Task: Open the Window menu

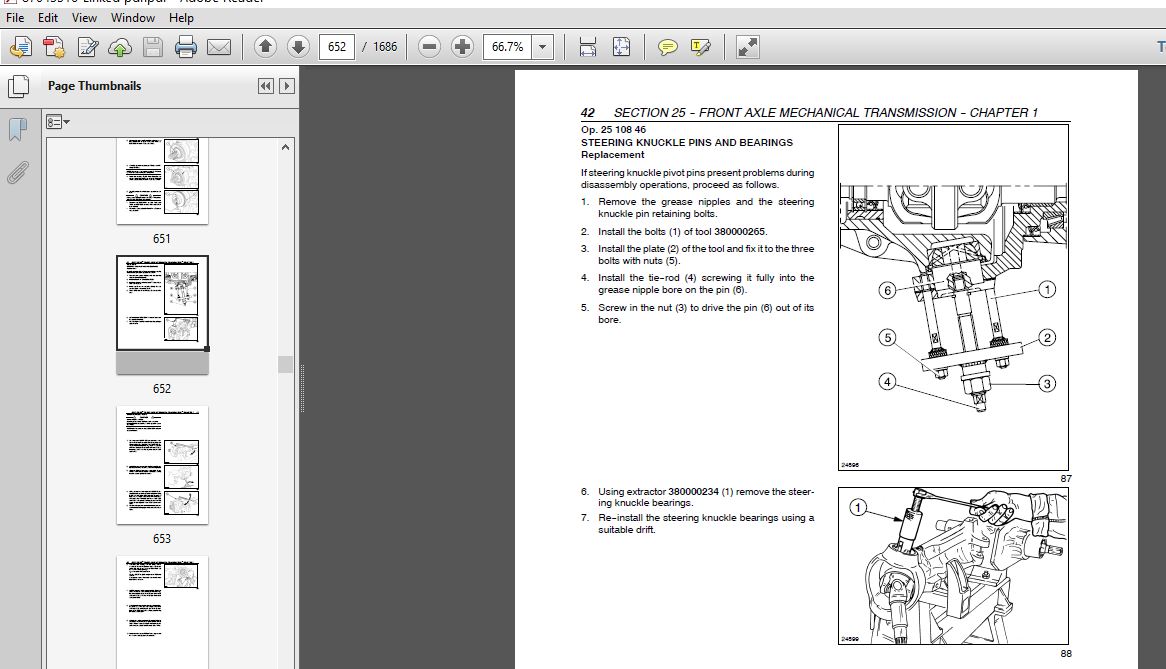Action: pyautogui.click(x=133, y=18)
